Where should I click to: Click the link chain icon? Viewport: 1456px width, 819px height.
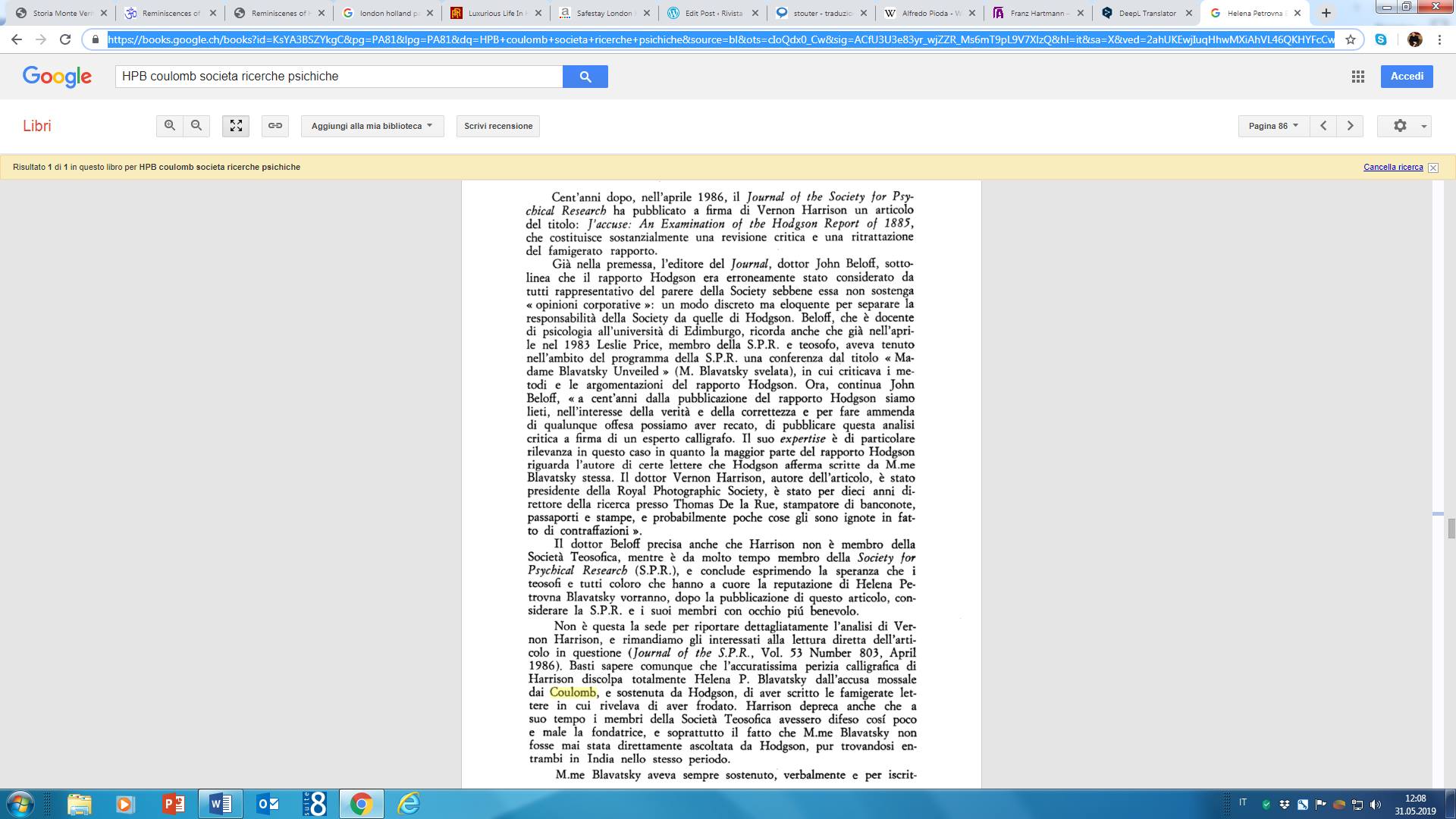275,126
